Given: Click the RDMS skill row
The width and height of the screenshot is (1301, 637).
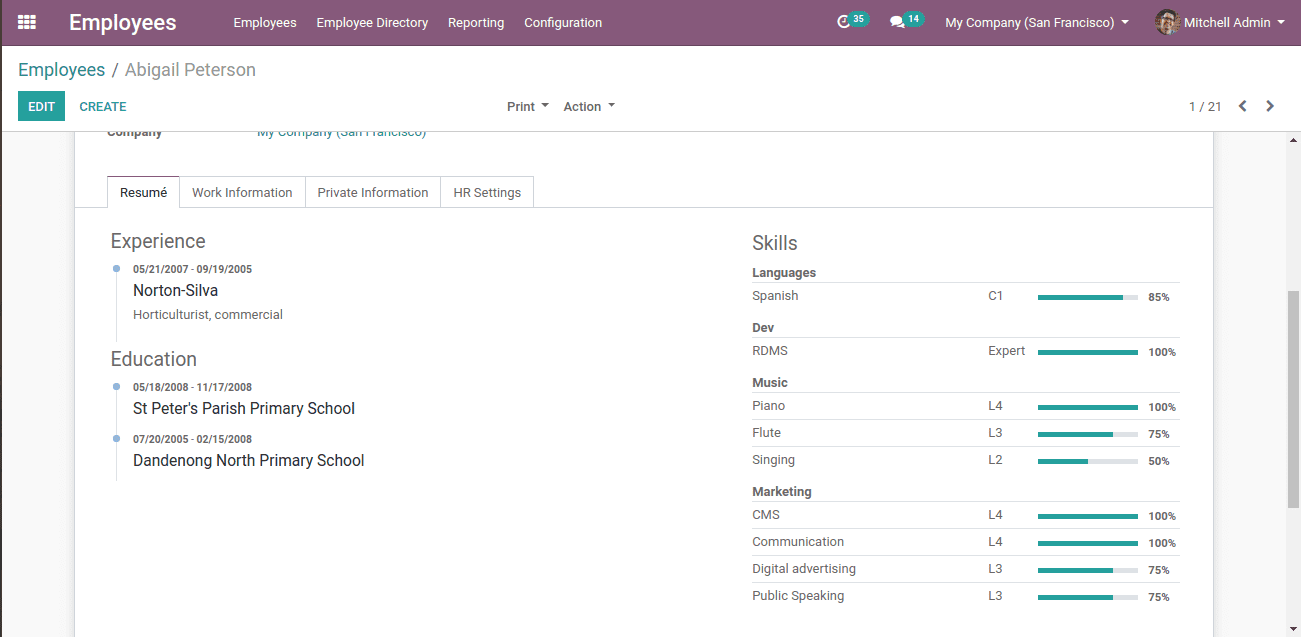Looking at the screenshot, I should click(x=965, y=351).
